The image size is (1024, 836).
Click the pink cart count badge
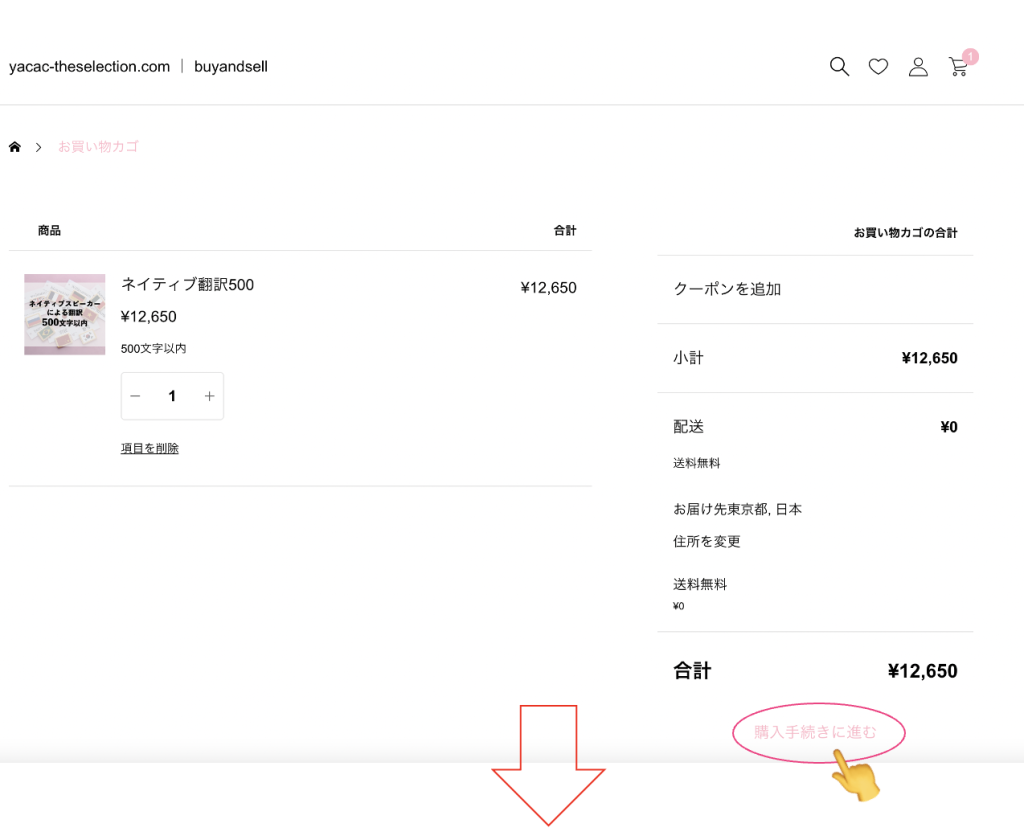click(x=970, y=56)
